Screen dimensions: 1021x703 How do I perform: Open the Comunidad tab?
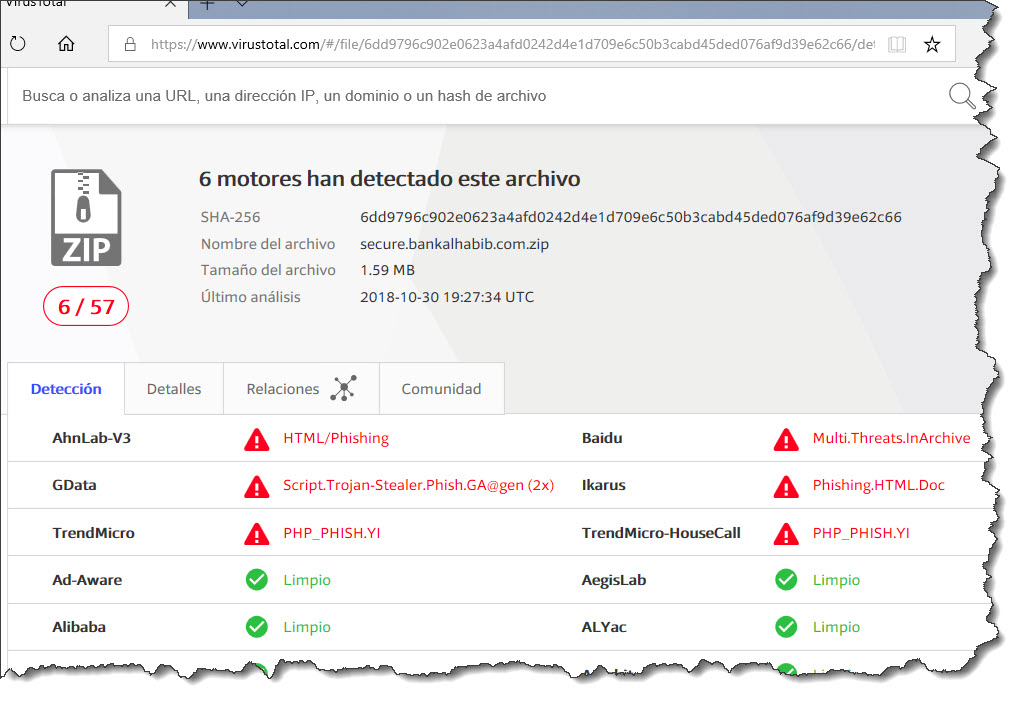point(441,389)
